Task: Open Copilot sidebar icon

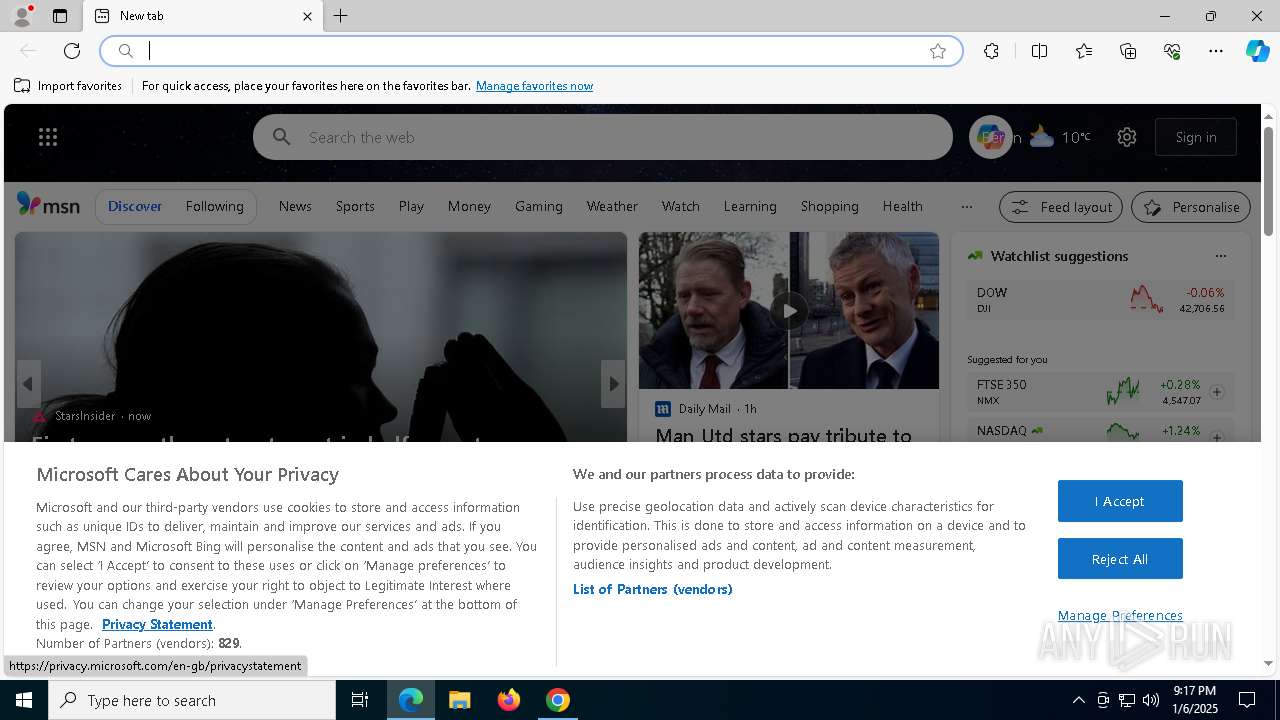Action: click(1257, 51)
